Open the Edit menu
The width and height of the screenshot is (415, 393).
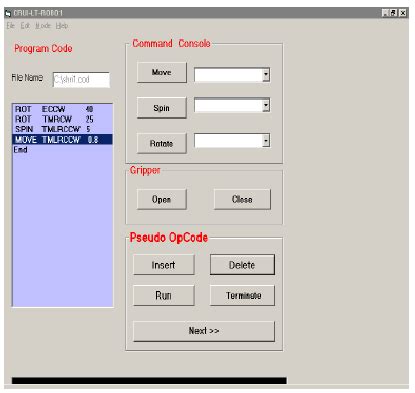pyautogui.click(x=25, y=26)
